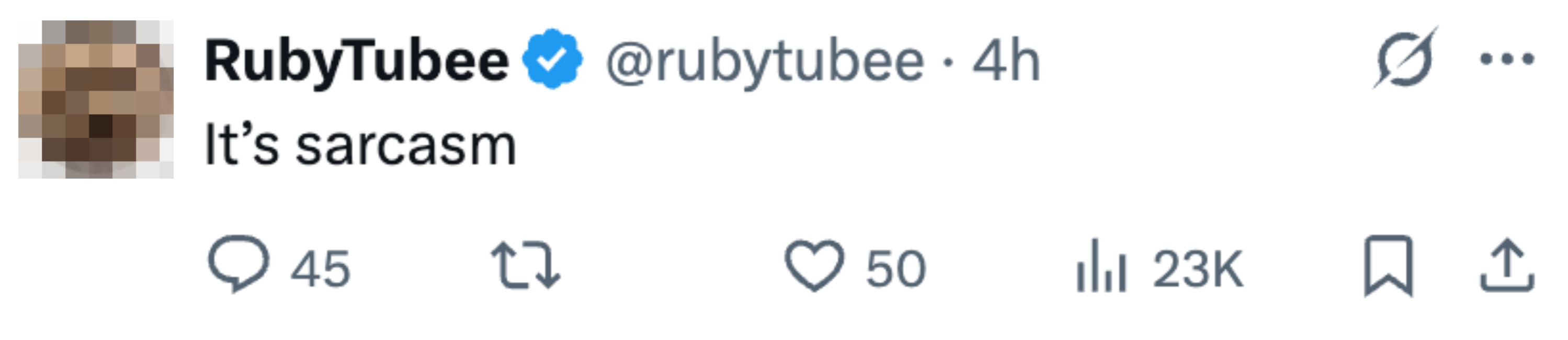Open RubyTubee display name profile link
Screen dimensions: 1568x340
(357, 62)
